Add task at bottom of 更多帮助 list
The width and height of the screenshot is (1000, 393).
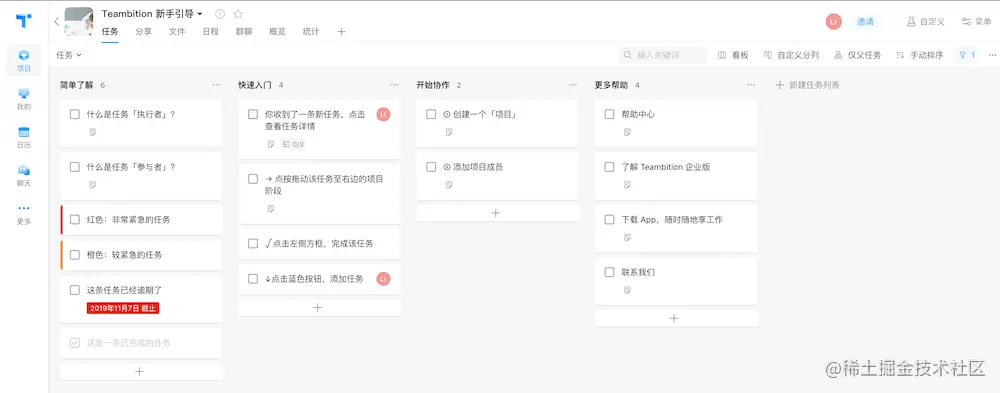coord(674,318)
